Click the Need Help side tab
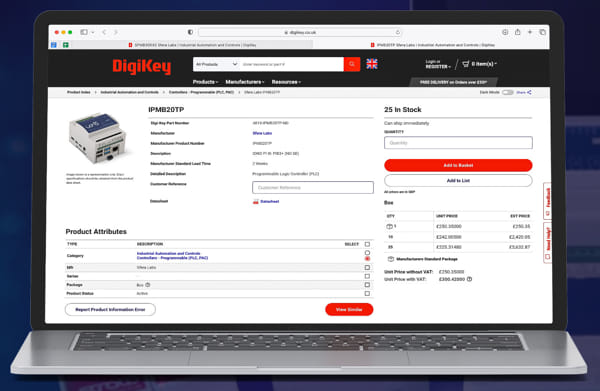The height and width of the screenshot is (391, 600). tap(548, 243)
